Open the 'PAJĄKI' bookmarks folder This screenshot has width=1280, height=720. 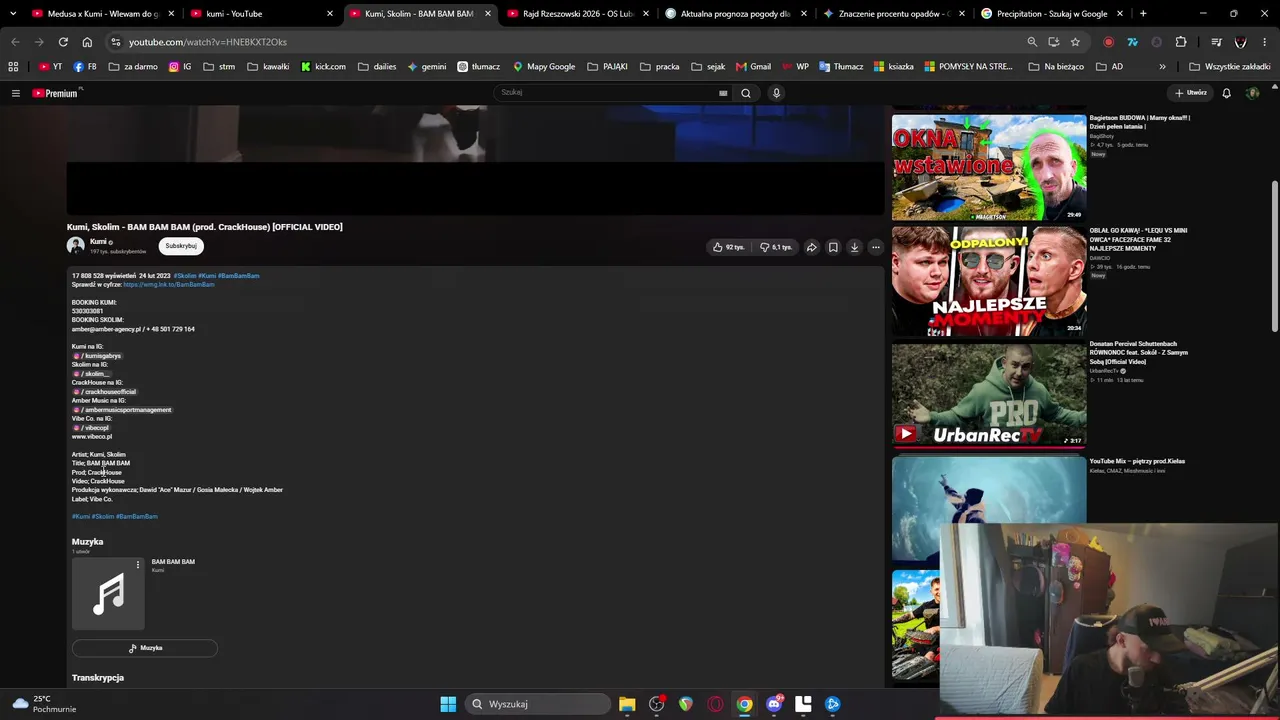[607, 66]
